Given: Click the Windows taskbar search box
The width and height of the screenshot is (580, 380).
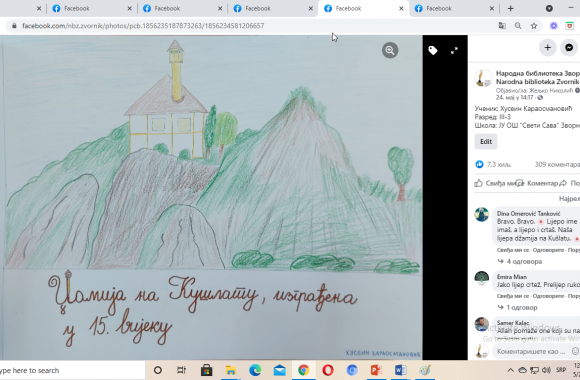Looking at the screenshot, I should (x=72, y=370).
